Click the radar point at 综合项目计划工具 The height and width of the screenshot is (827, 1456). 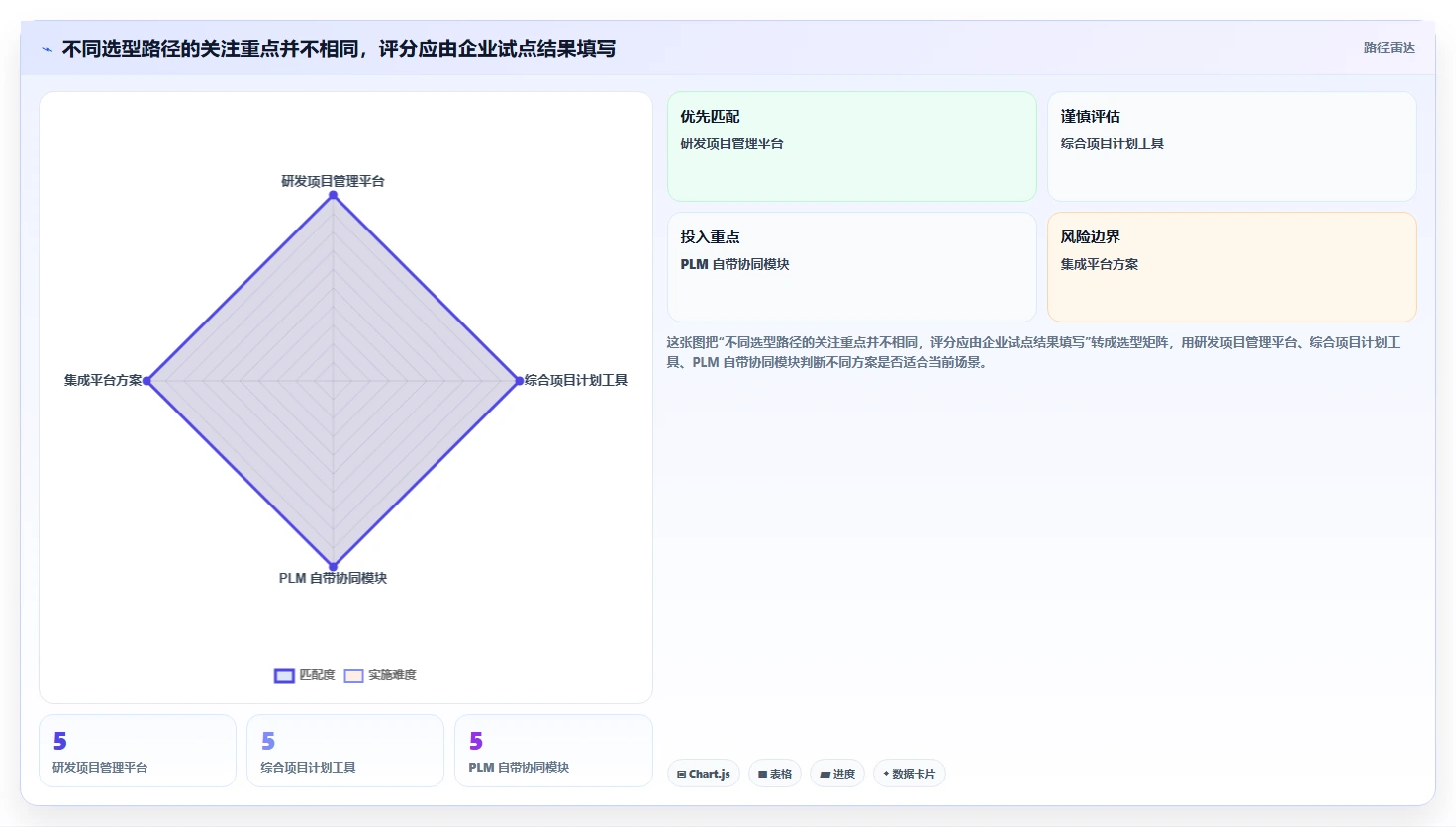pyautogui.click(x=519, y=381)
